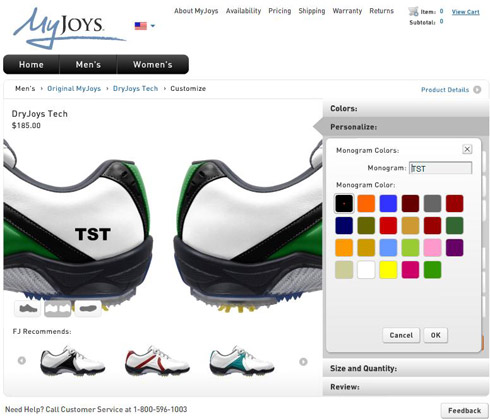
Task: Open Product Details arrow icon
Action: (x=477, y=90)
